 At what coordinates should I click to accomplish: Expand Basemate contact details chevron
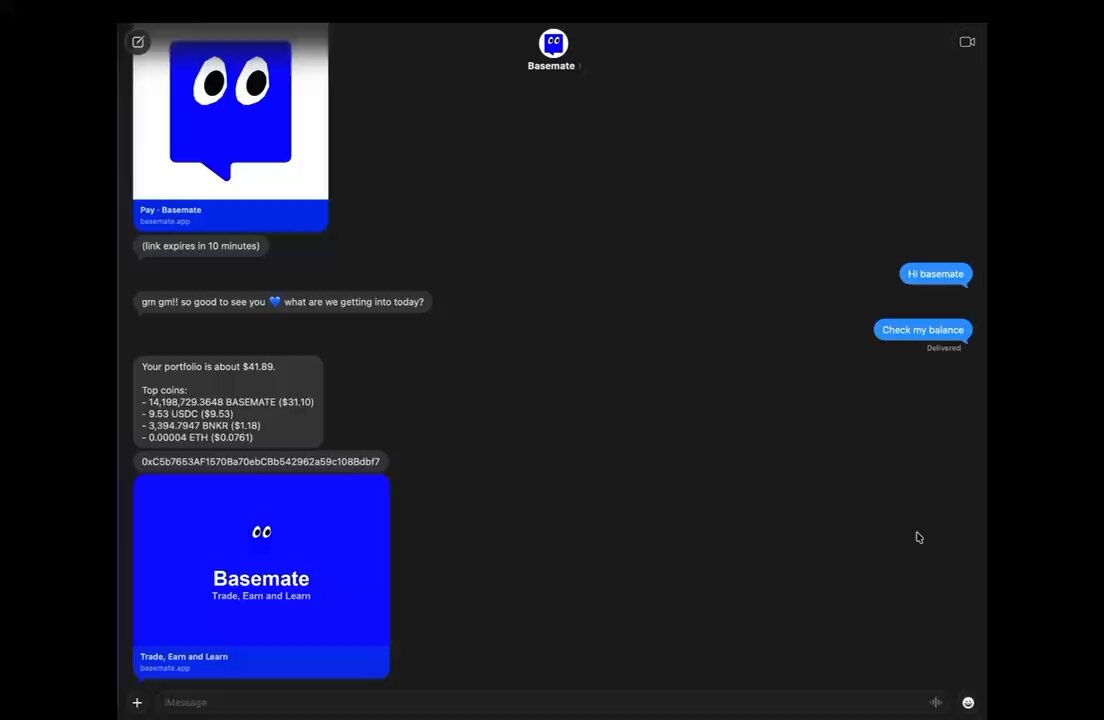point(579,66)
